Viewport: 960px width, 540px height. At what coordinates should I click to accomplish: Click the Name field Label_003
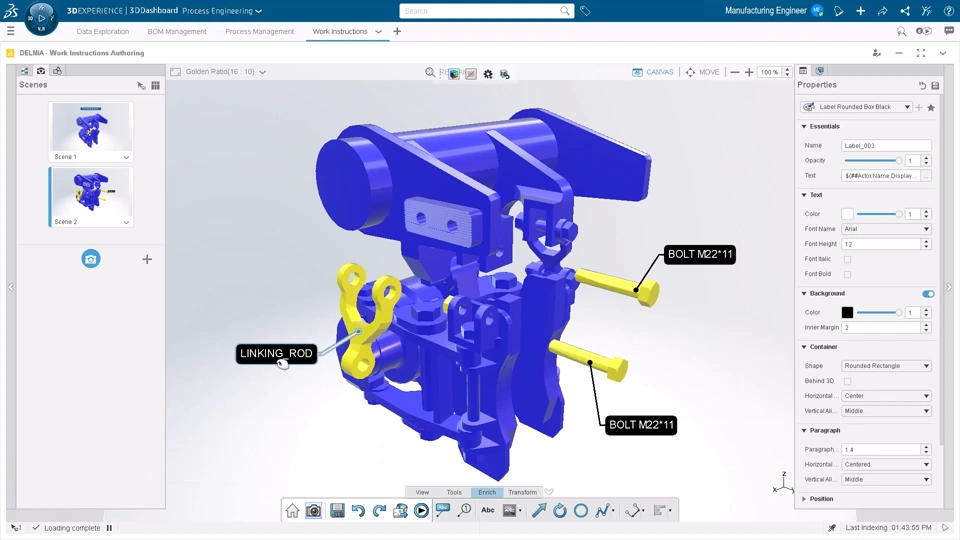[x=886, y=146]
